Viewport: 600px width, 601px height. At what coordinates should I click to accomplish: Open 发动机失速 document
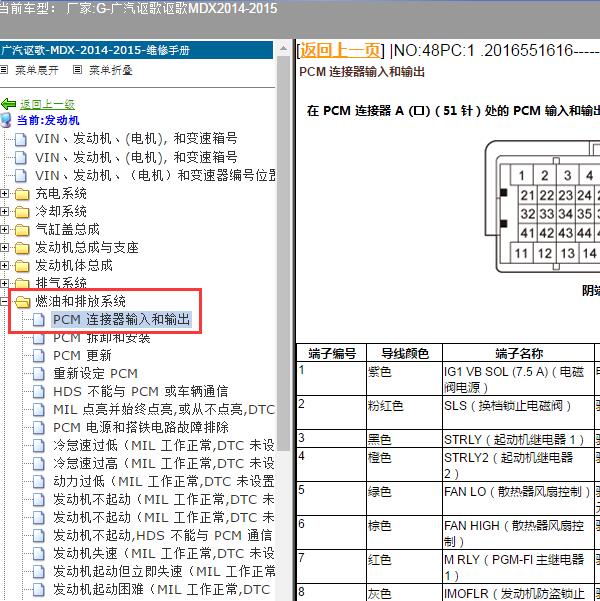click(x=164, y=553)
